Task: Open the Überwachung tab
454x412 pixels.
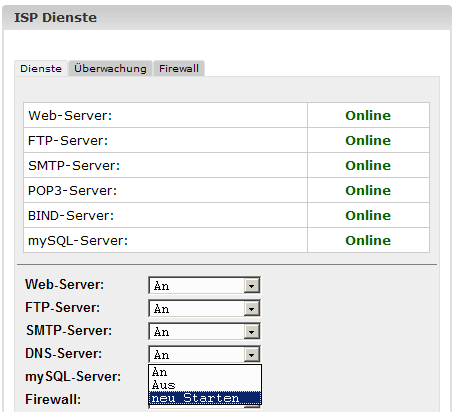Action: [110, 69]
